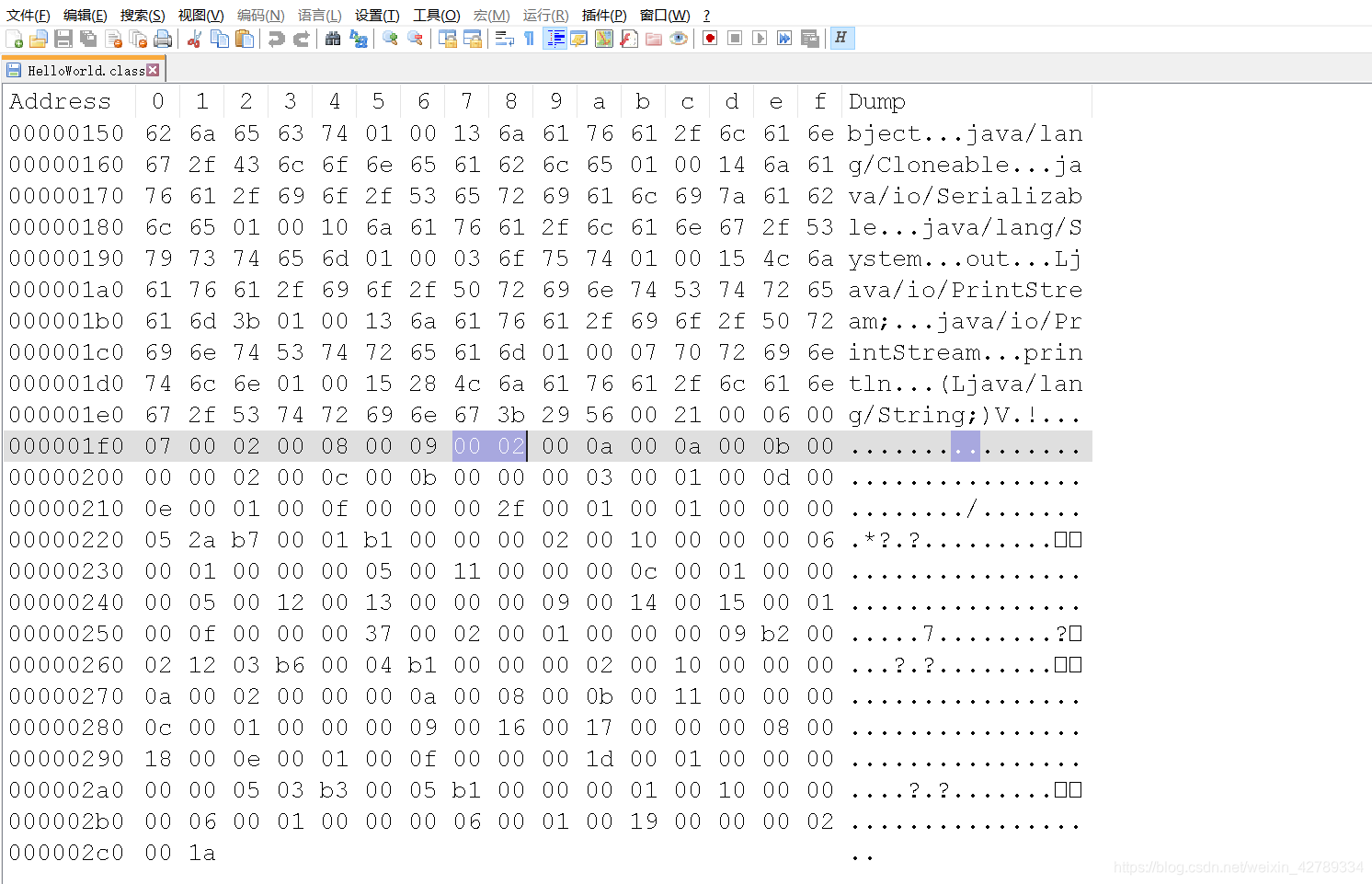This screenshot has height=884, width=1372.
Task: Stop macro recording button
Action: [735, 39]
